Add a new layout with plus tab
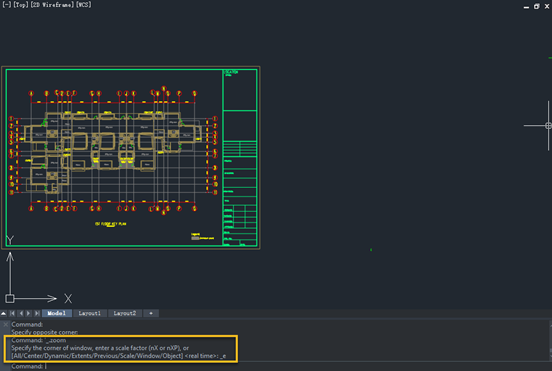The width and height of the screenshot is (552, 371). pyautogui.click(x=151, y=313)
